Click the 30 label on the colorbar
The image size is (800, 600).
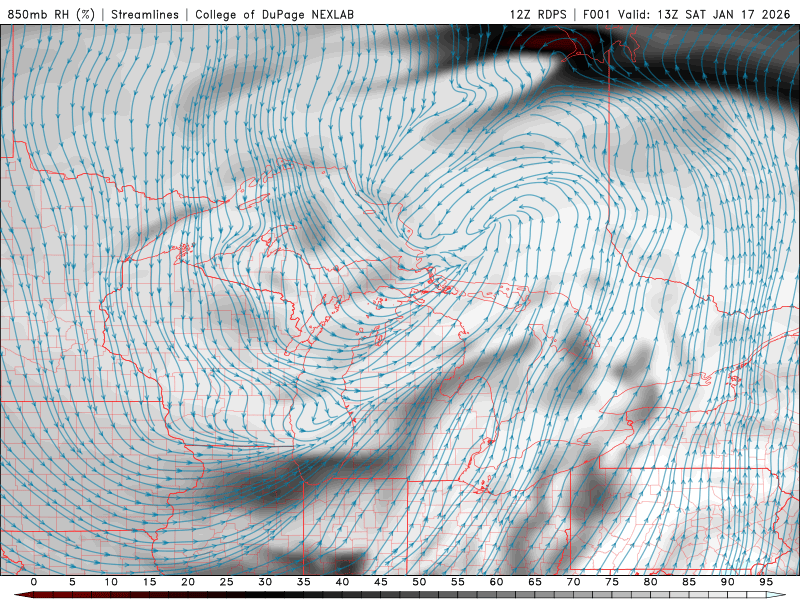pyautogui.click(x=265, y=582)
